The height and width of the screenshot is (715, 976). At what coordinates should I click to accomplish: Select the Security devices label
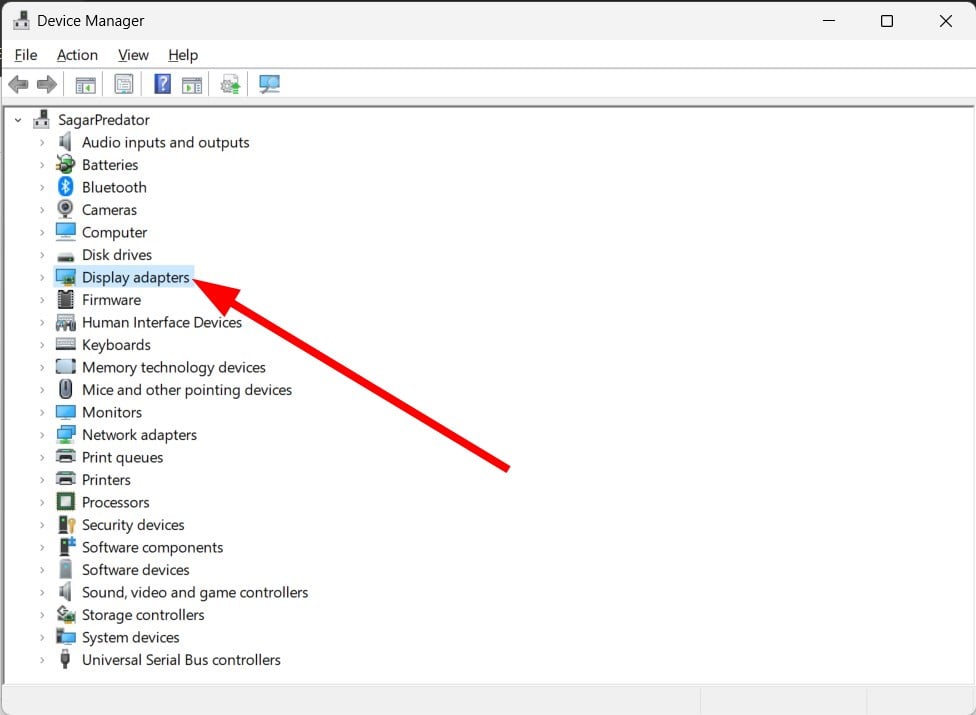(133, 525)
